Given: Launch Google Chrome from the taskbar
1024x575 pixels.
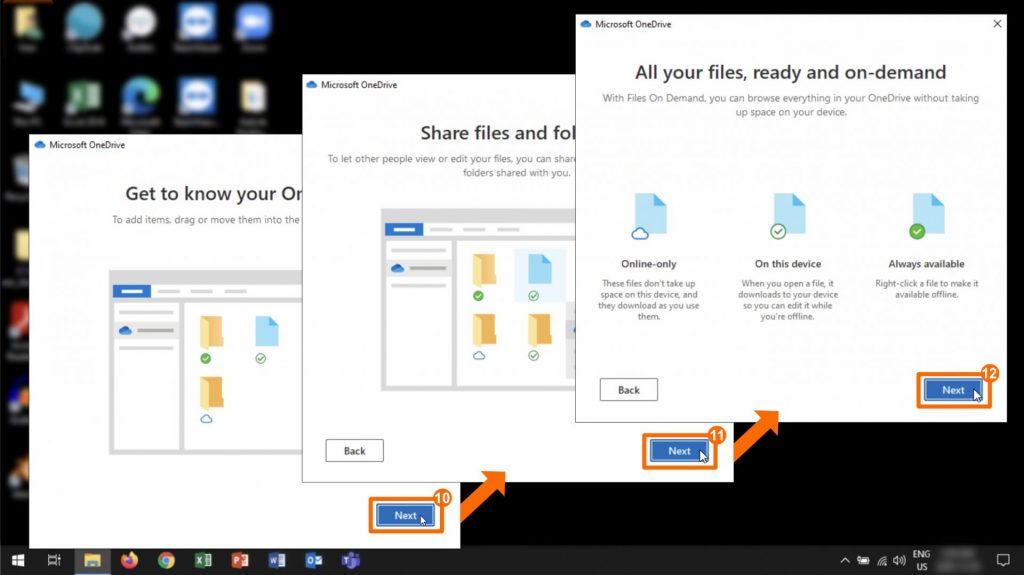Looking at the screenshot, I should (x=166, y=561).
